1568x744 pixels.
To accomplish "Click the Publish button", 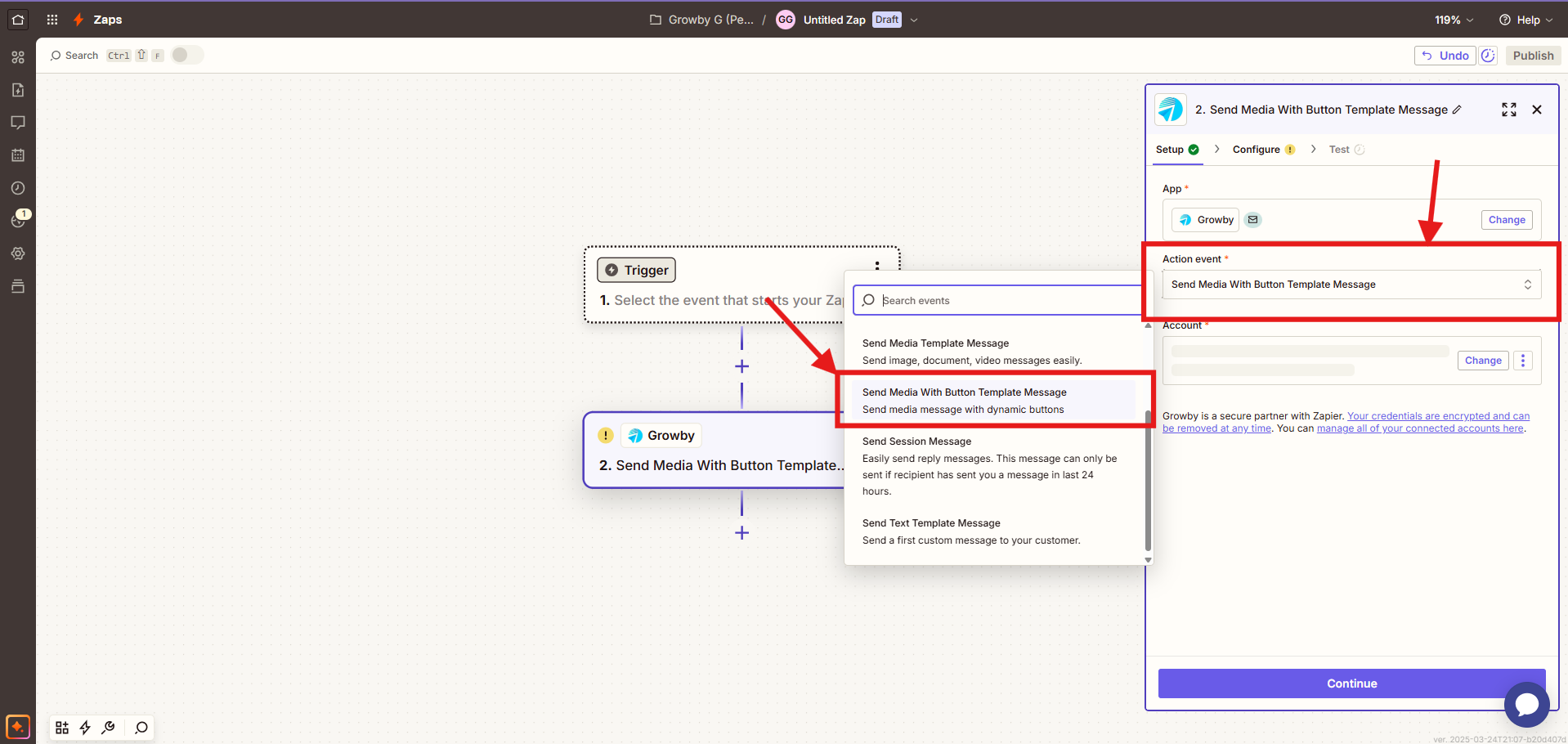I will (1533, 56).
